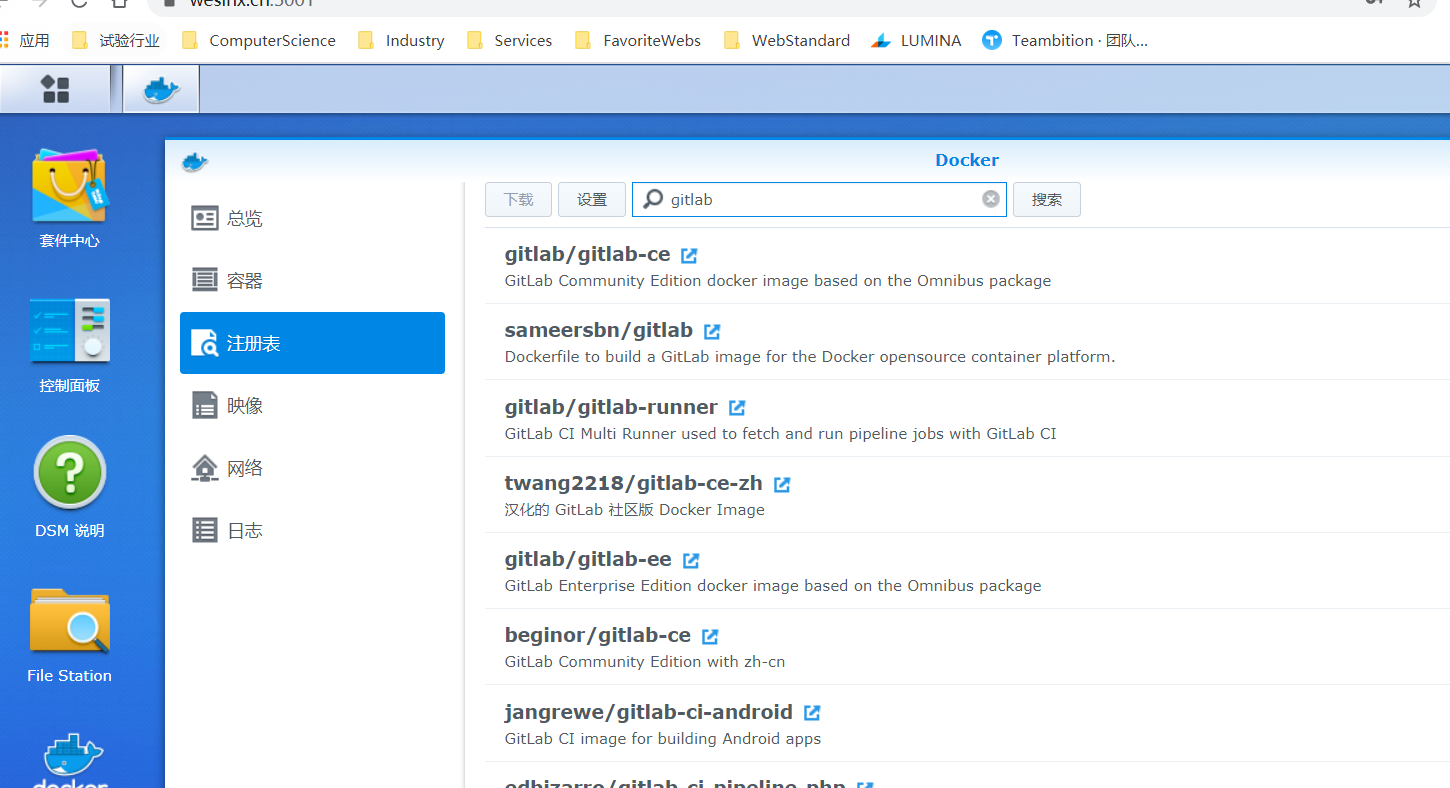Open the LUMINA bookmark
This screenshot has width=1450, height=788.
coord(916,41)
